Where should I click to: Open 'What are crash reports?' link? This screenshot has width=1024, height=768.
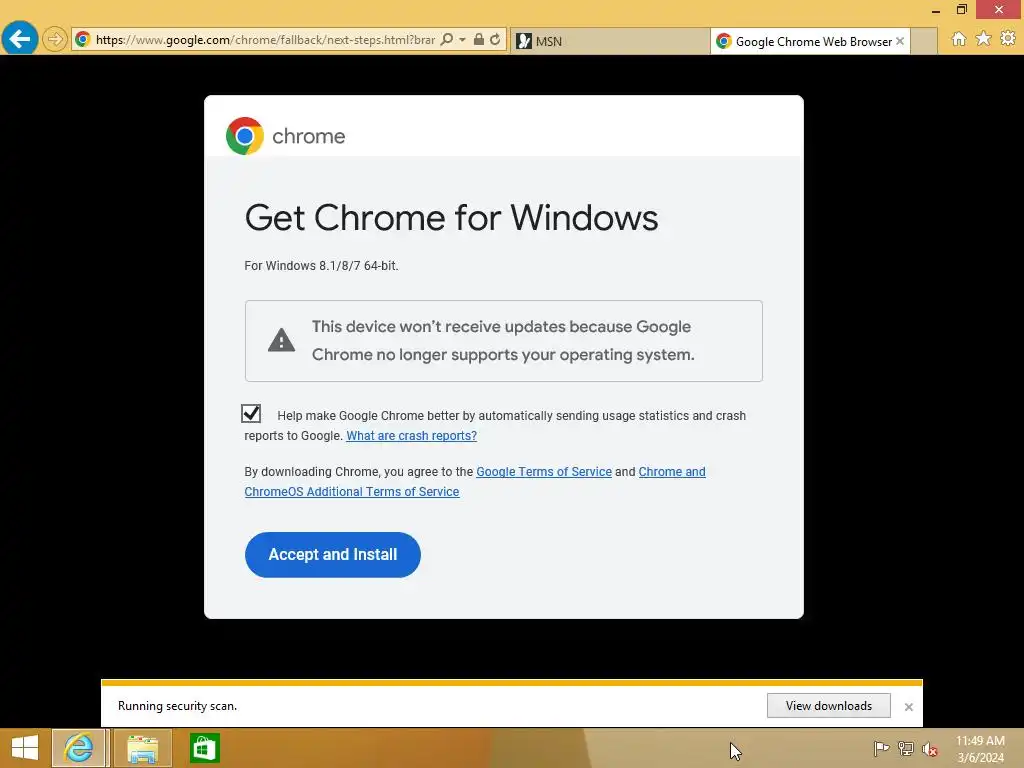point(411,436)
